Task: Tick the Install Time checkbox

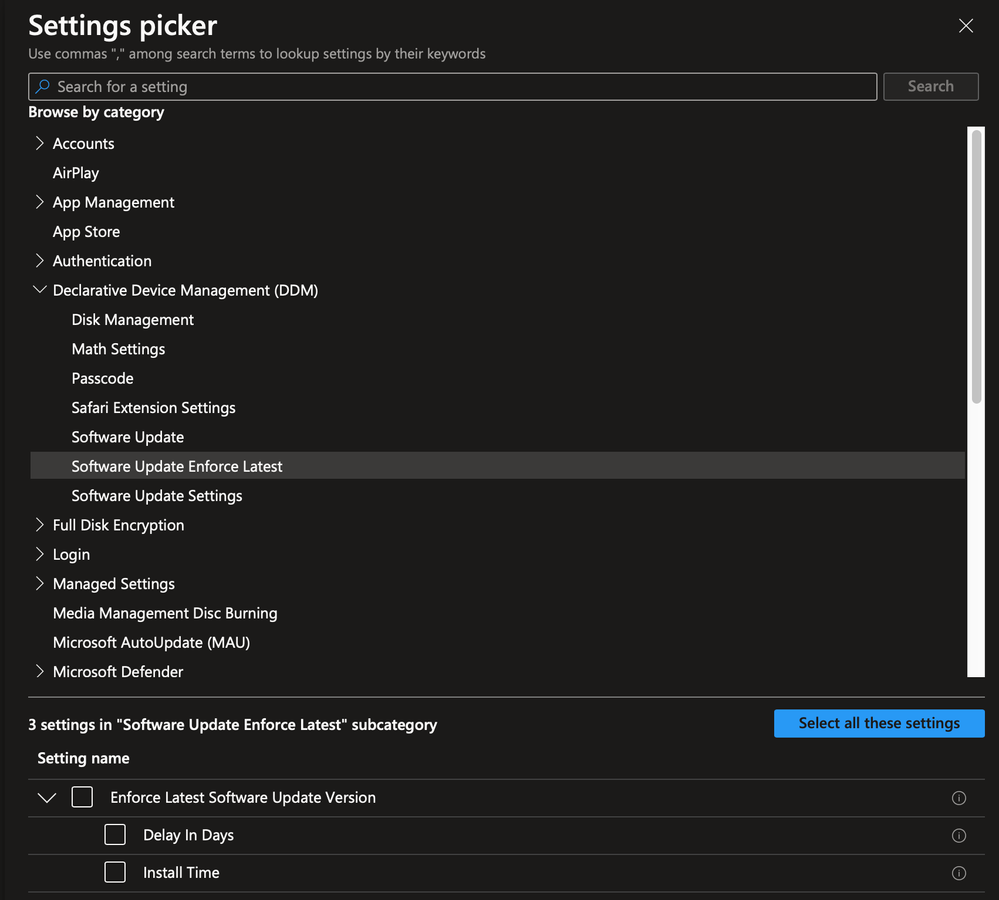Action: pyautogui.click(x=115, y=873)
